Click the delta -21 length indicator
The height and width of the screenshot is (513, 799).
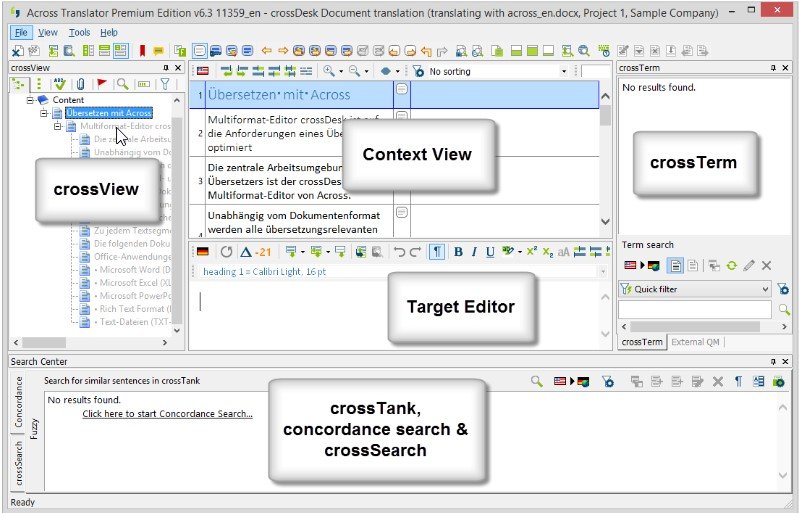[256, 252]
